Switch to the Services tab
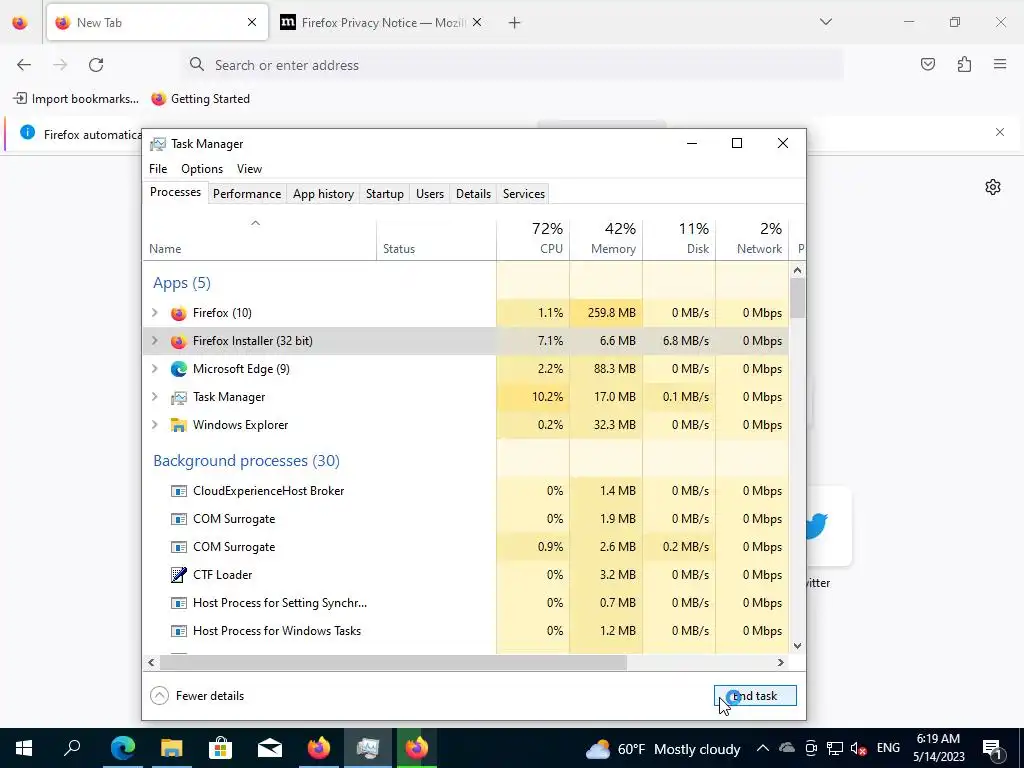 [x=524, y=194]
